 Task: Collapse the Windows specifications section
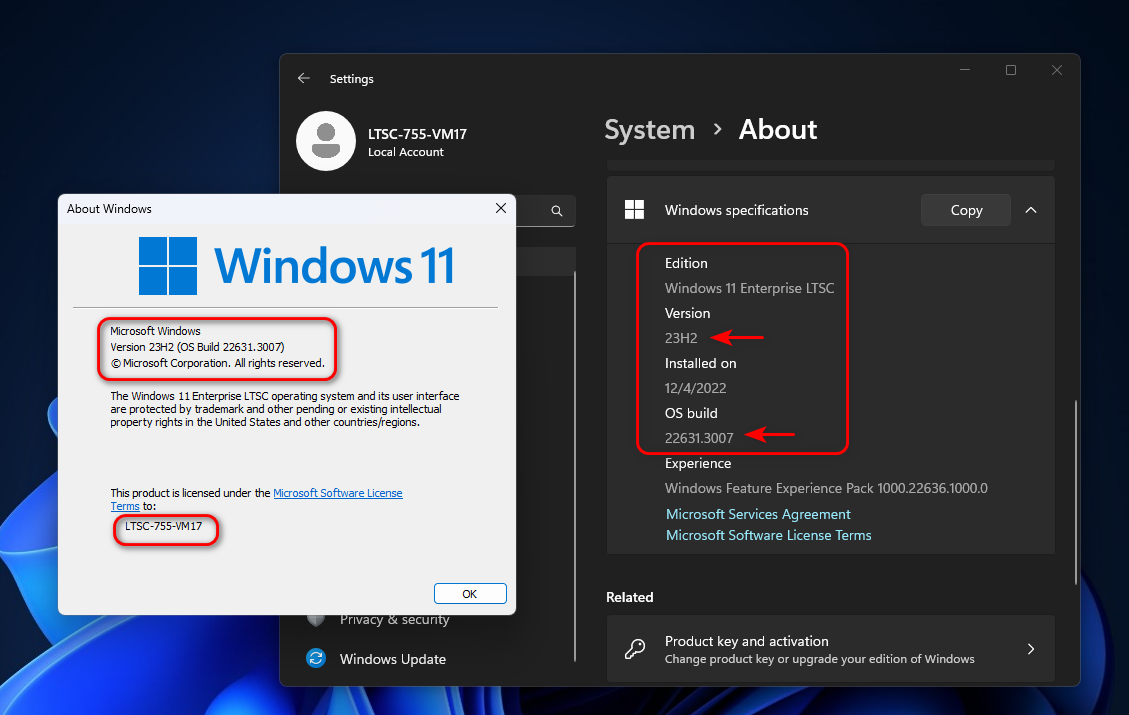tap(1031, 210)
